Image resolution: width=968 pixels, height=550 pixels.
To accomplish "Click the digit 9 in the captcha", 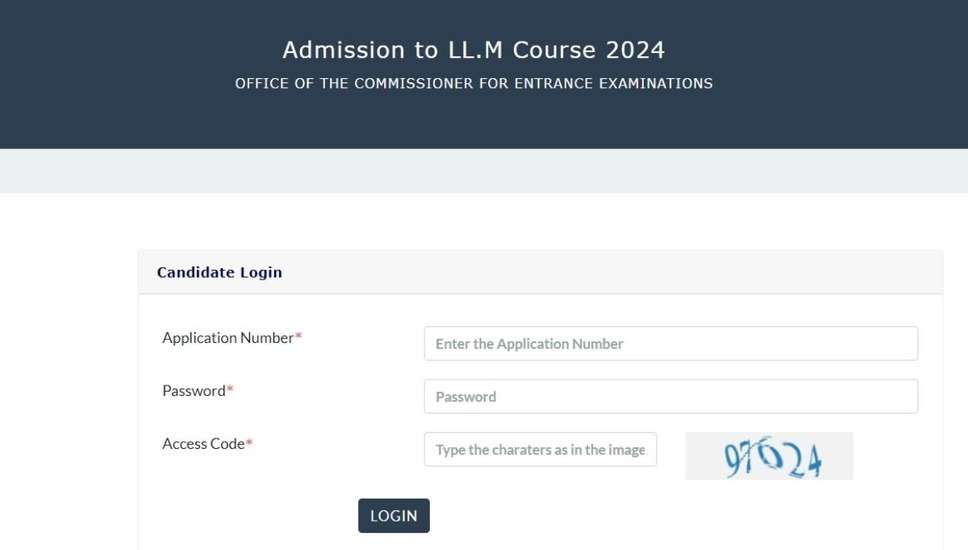I will [733, 459].
